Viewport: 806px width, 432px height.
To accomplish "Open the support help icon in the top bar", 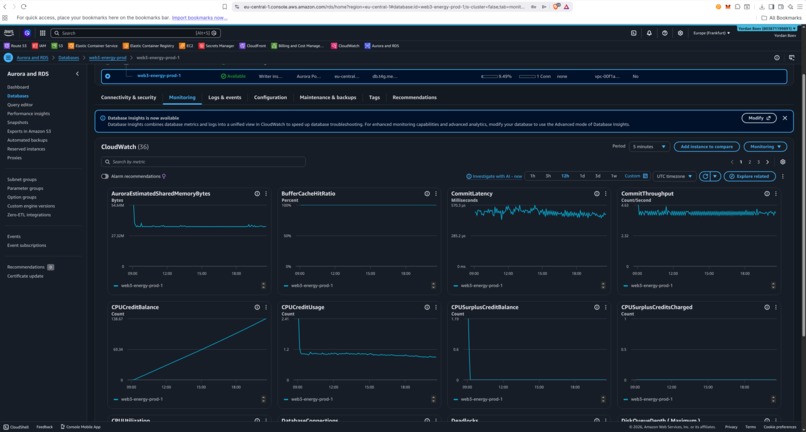I will [x=665, y=33].
